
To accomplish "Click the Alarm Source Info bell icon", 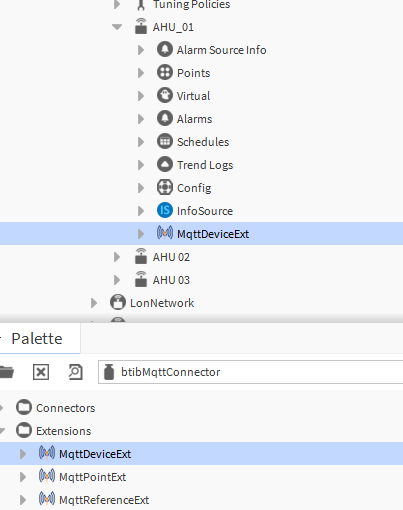I will pyautogui.click(x=165, y=50).
